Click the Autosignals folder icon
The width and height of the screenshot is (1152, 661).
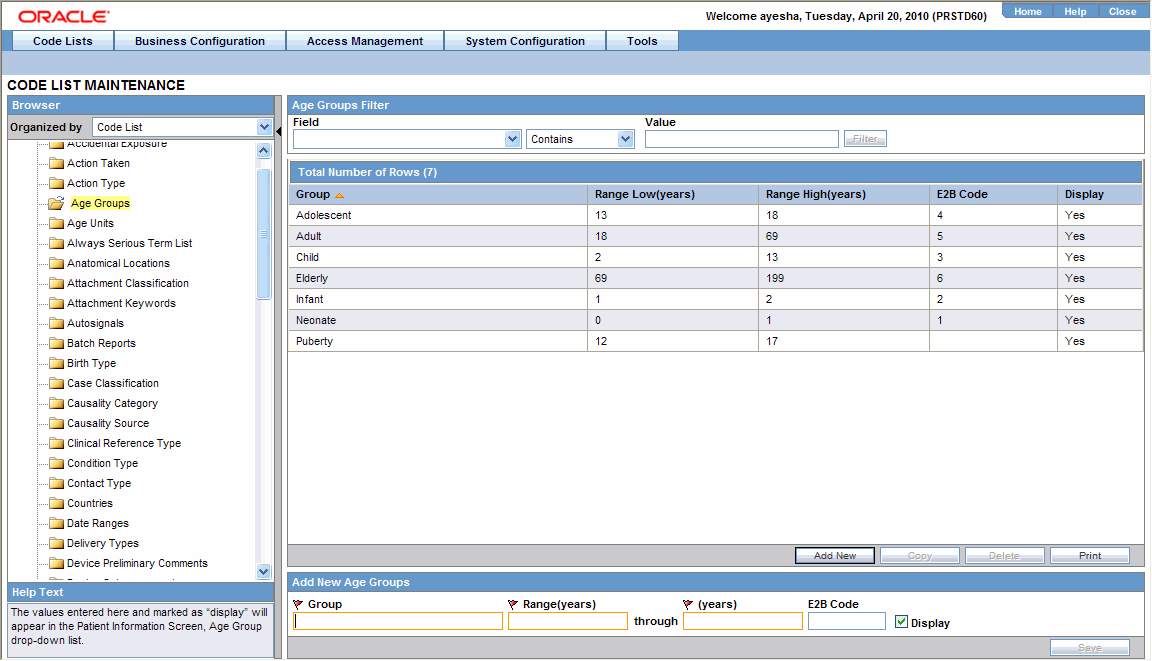[57, 323]
